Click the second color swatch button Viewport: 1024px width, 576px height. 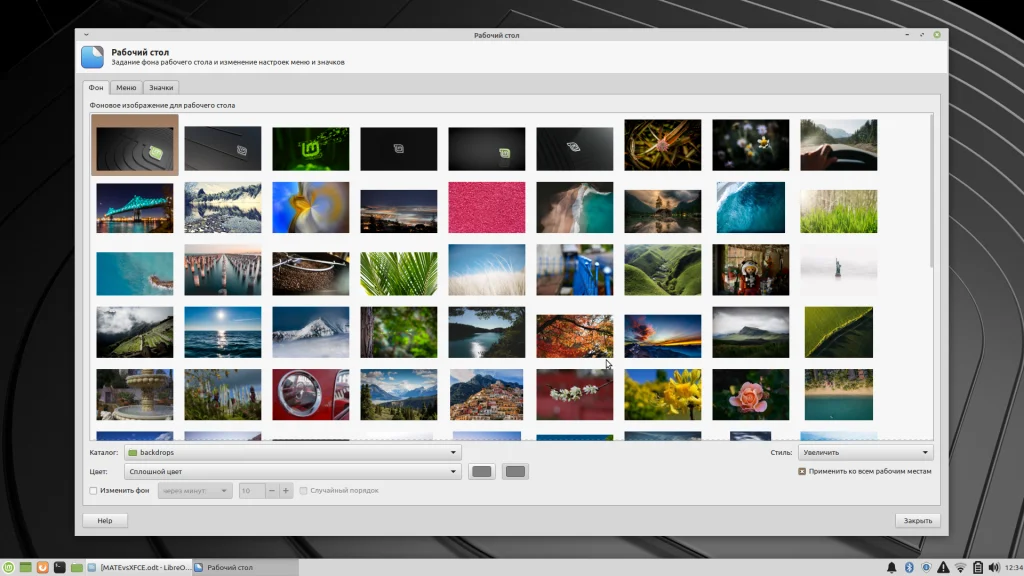pos(515,472)
